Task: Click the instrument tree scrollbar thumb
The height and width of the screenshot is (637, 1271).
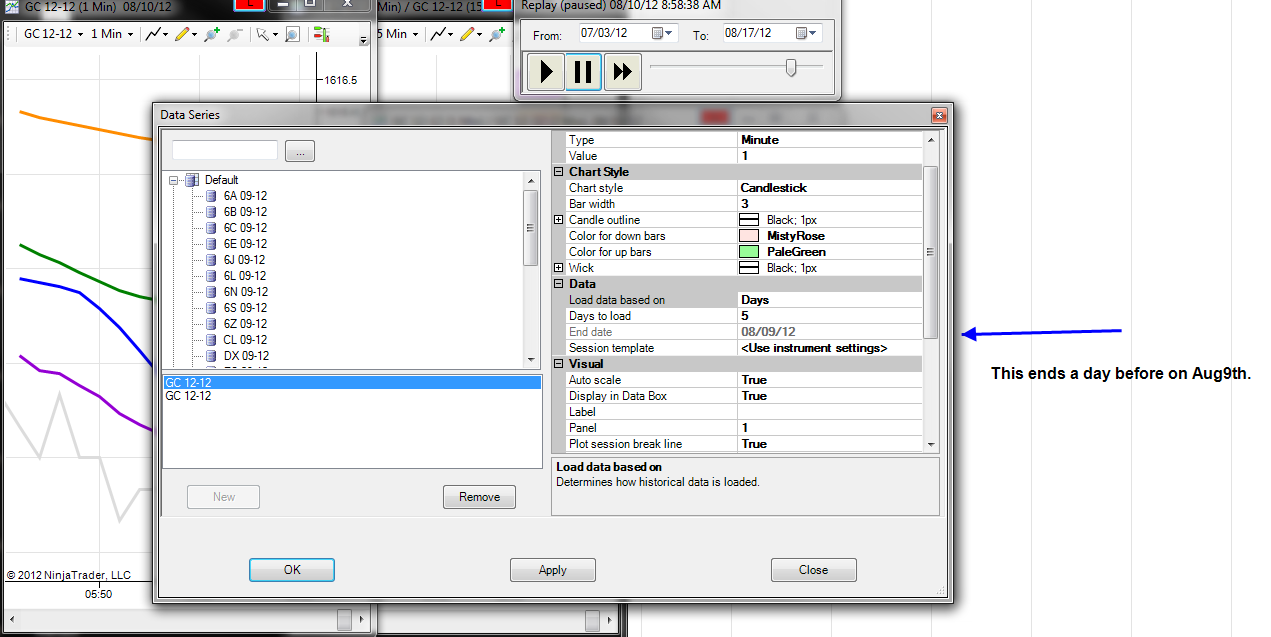Action: tap(531, 228)
